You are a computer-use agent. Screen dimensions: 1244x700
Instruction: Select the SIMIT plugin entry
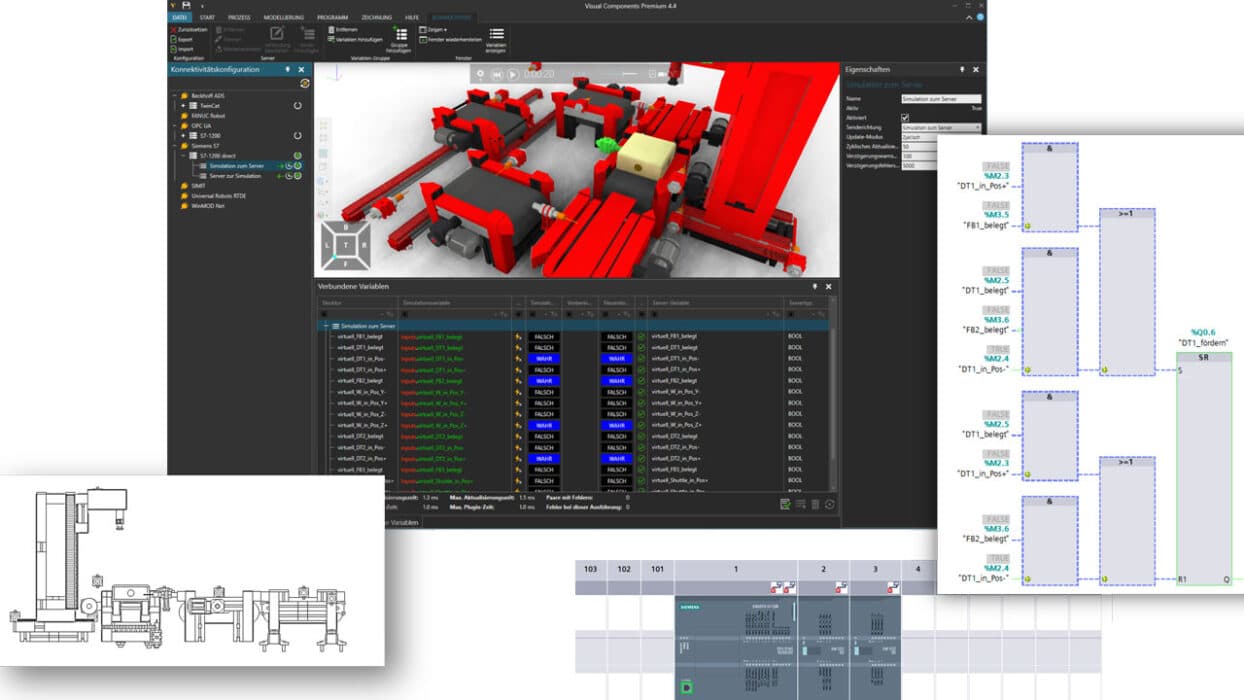197,185
